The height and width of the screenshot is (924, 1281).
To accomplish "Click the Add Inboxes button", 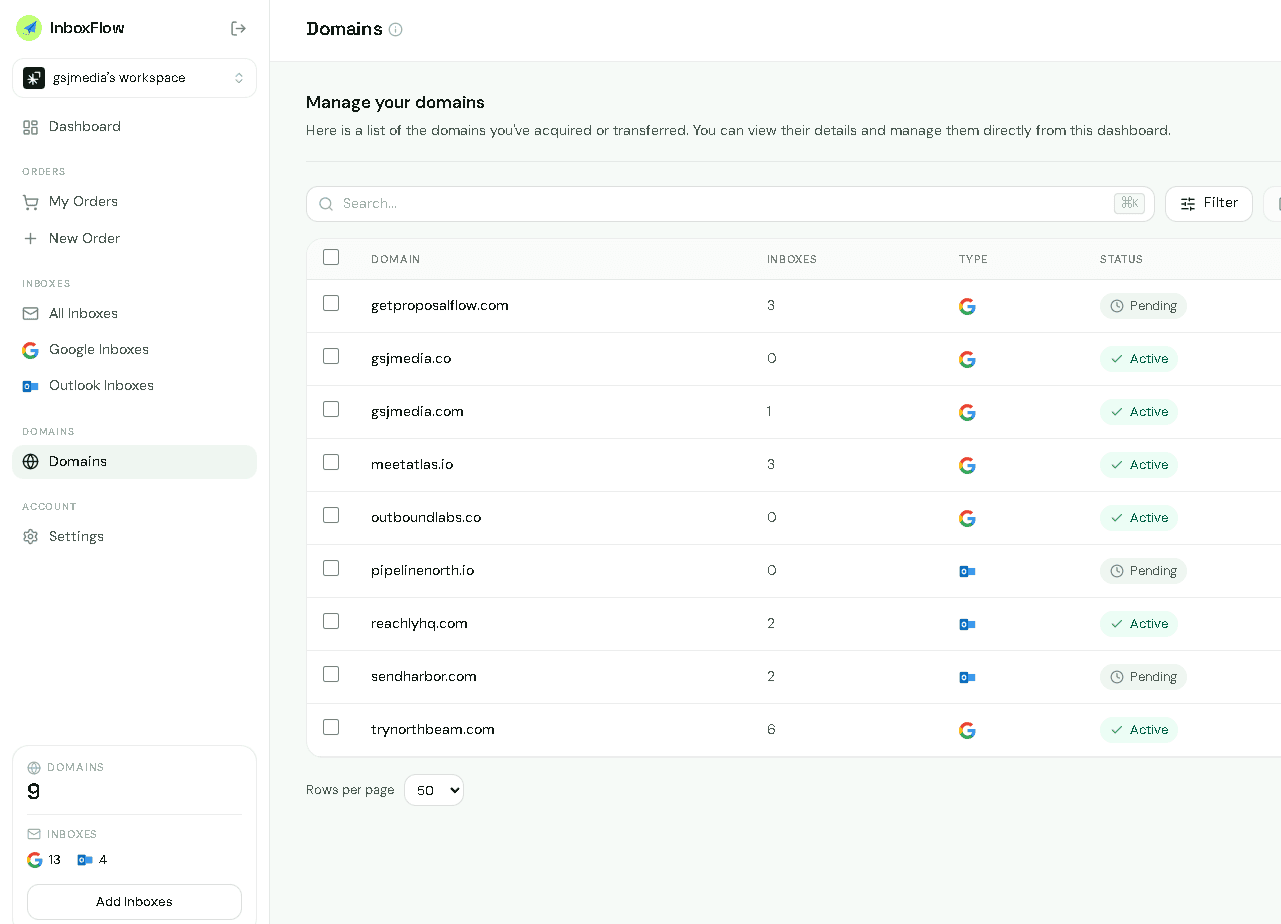I will (x=134, y=902).
